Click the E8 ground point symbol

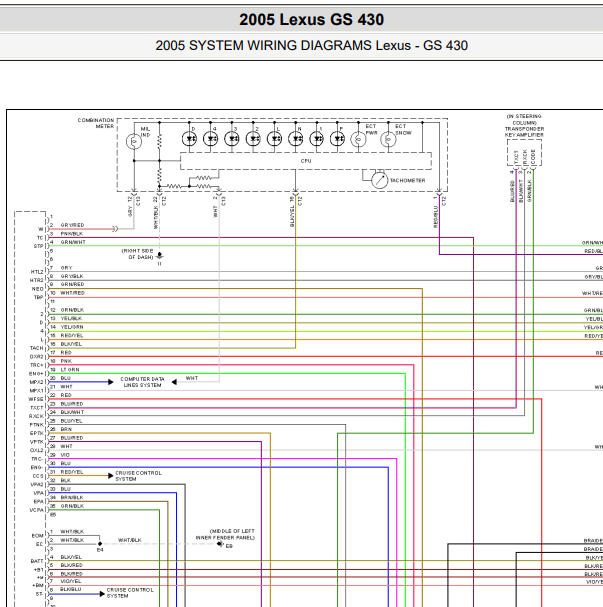[x=220, y=544]
